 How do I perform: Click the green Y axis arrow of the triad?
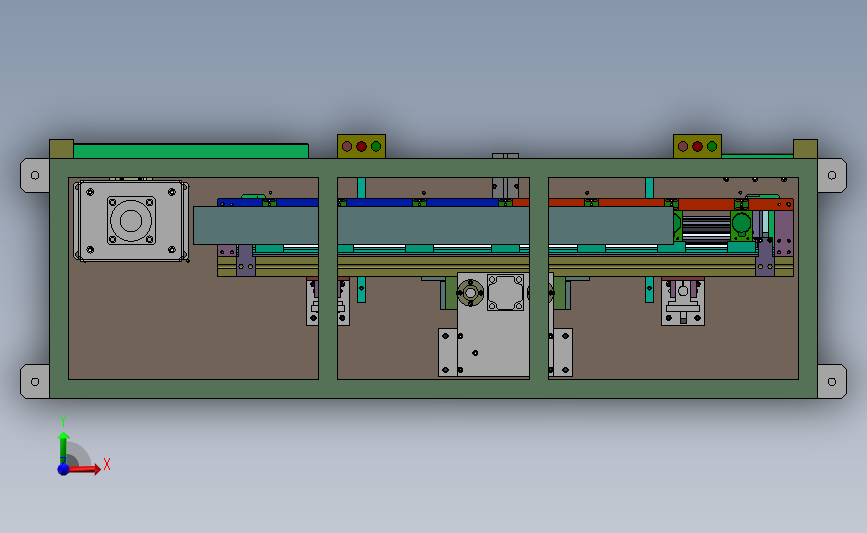64,448
